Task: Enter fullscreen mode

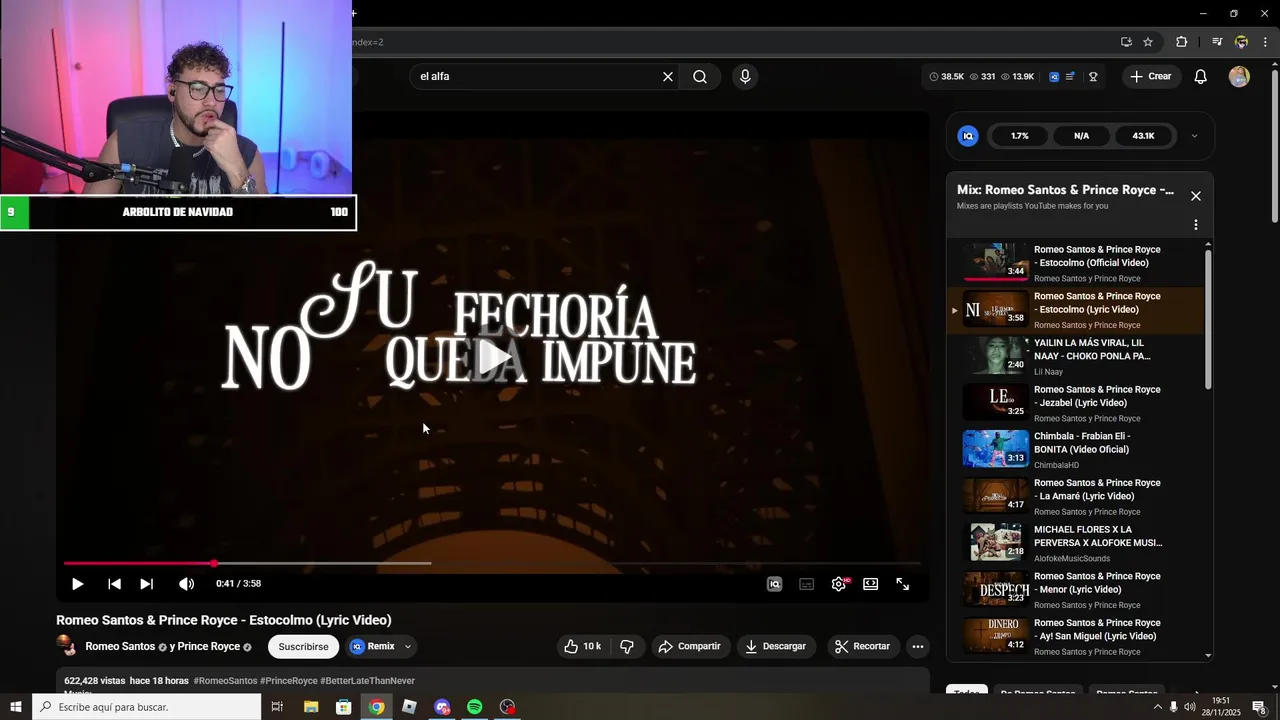Action: [x=903, y=584]
